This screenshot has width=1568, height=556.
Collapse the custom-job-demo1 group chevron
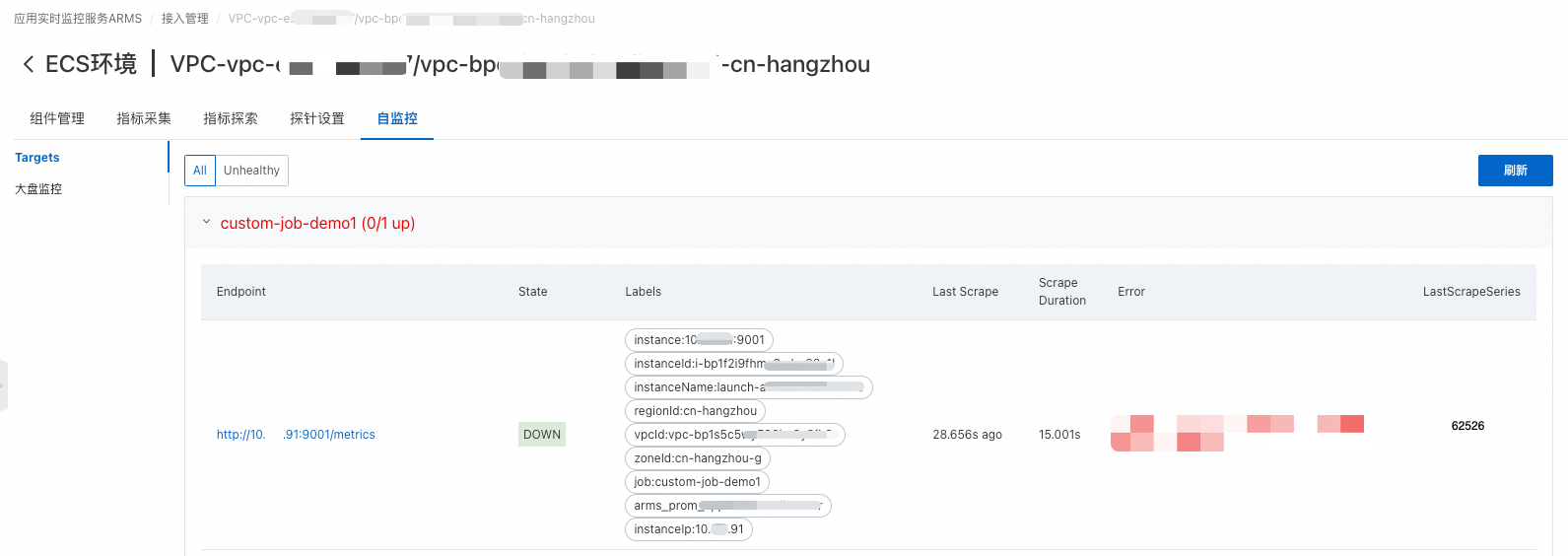coord(206,222)
